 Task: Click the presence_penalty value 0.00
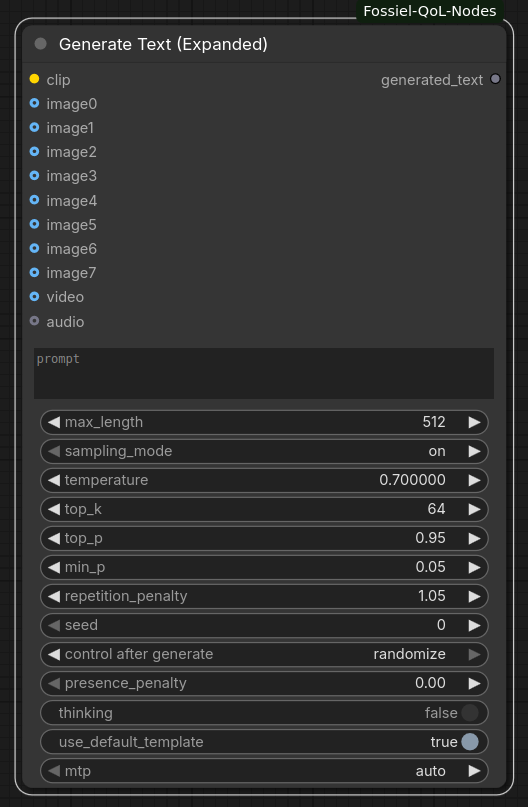(x=430, y=683)
